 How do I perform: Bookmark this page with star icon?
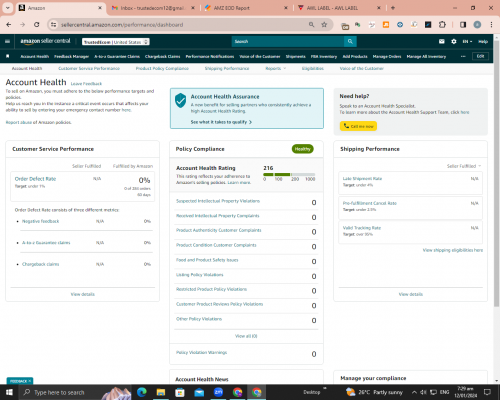coord(324,25)
